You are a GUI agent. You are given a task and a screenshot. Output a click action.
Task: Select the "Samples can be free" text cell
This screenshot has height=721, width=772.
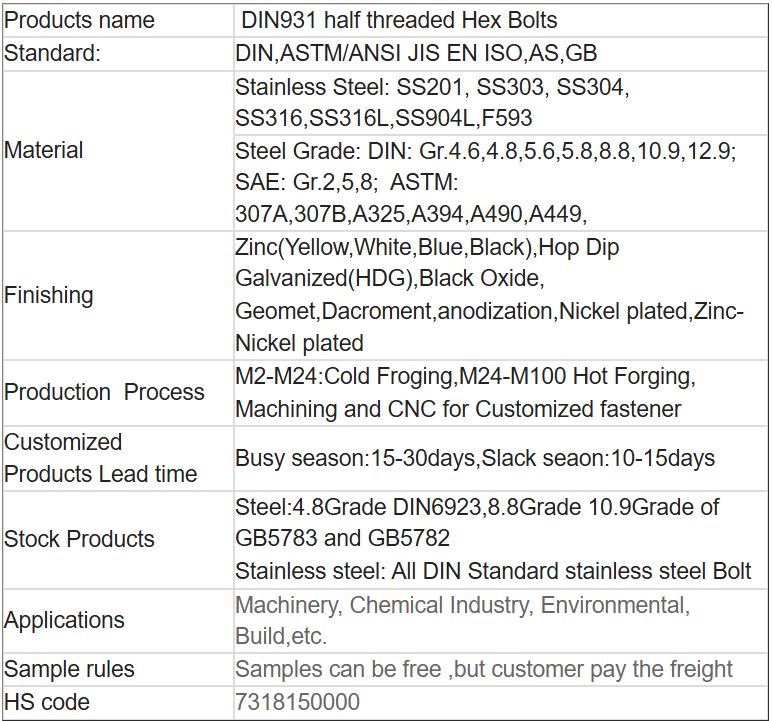click(484, 670)
